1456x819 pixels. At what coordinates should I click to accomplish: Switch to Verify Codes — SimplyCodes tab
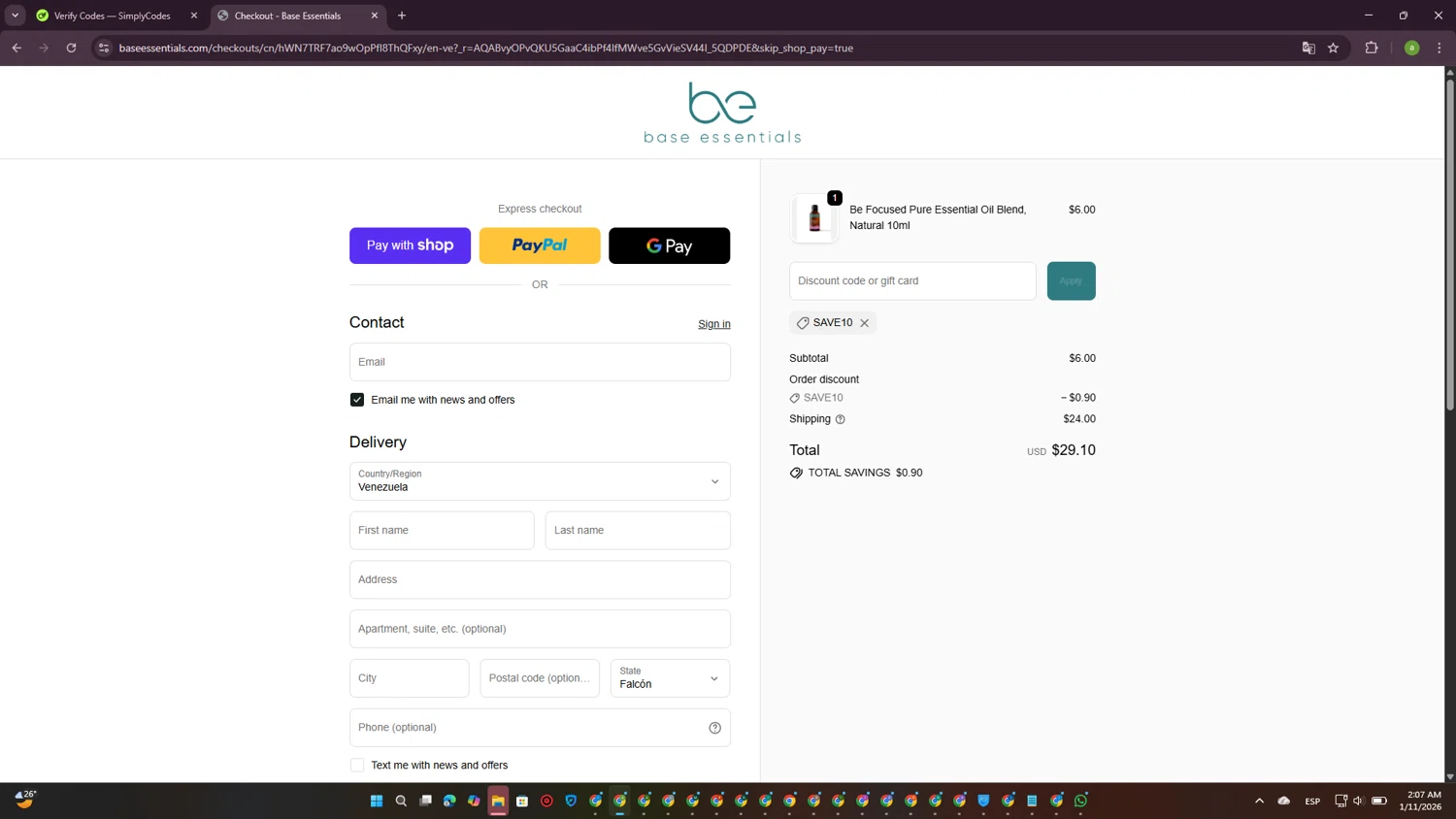(112, 16)
